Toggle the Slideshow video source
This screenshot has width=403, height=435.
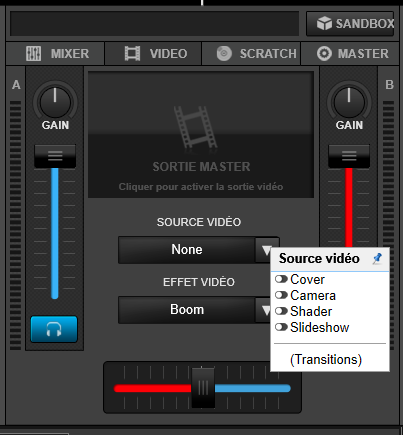(x=281, y=327)
